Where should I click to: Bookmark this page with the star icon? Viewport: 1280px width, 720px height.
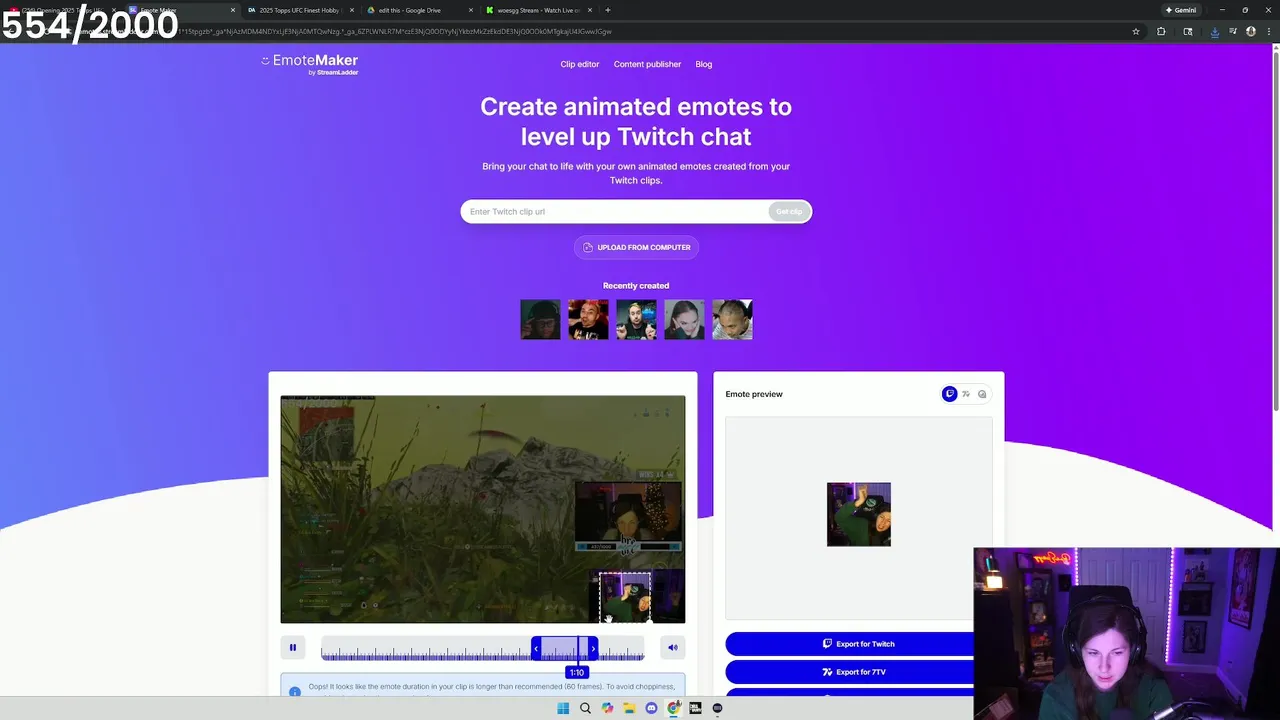(x=1136, y=31)
